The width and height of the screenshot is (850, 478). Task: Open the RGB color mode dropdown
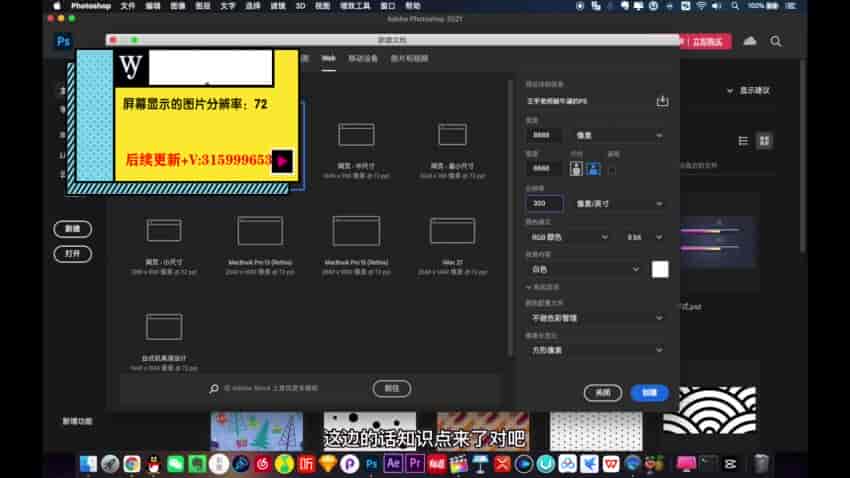click(569, 237)
